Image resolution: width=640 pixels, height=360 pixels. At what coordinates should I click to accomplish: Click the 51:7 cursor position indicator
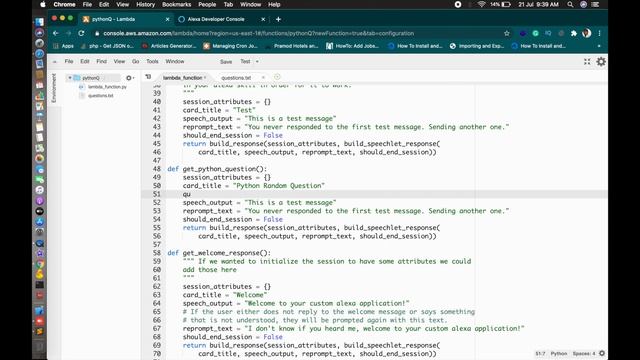pos(540,353)
